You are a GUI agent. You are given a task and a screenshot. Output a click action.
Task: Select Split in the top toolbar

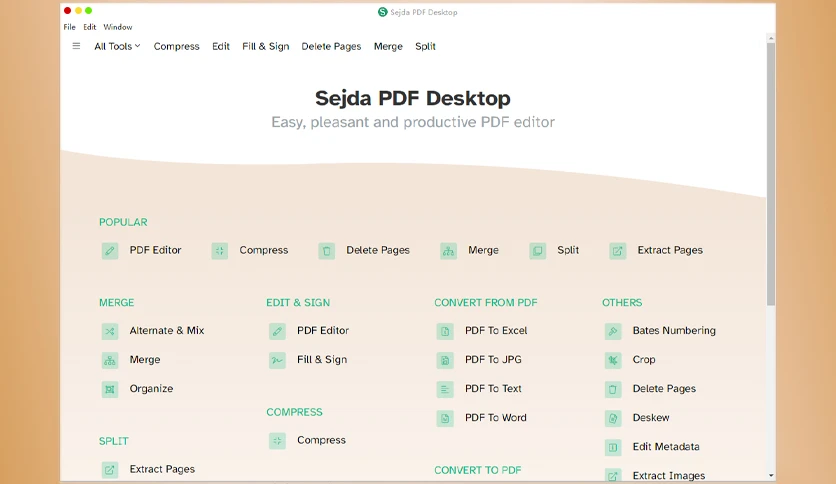click(x=425, y=46)
